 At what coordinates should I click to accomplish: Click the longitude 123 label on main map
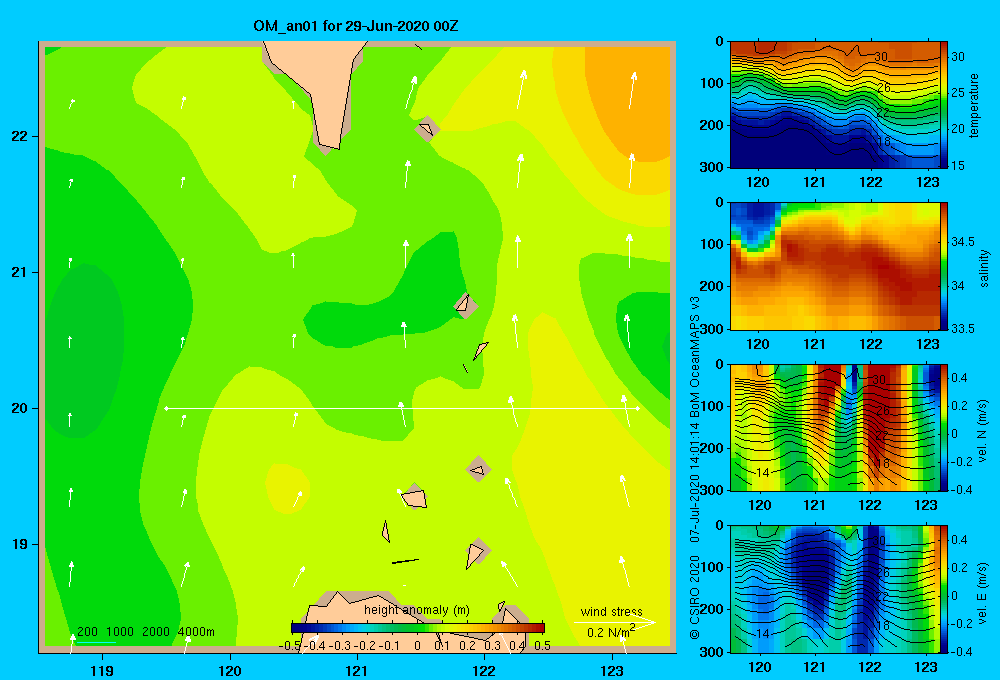tap(612, 670)
